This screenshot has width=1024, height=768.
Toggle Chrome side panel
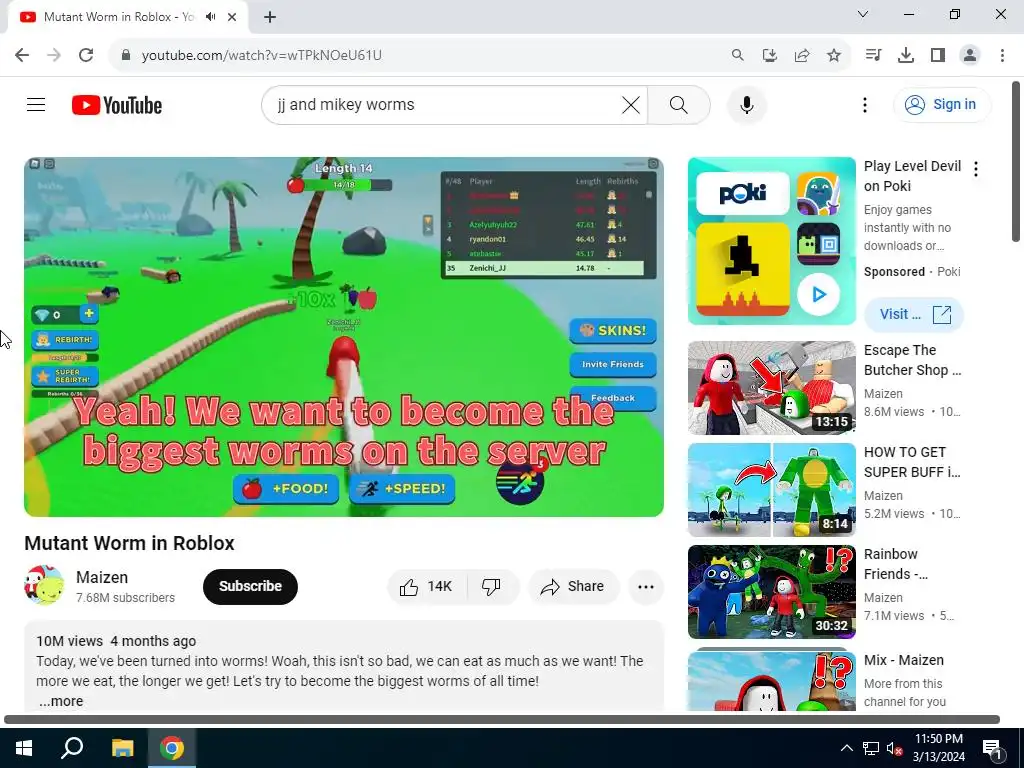tap(938, 55)
